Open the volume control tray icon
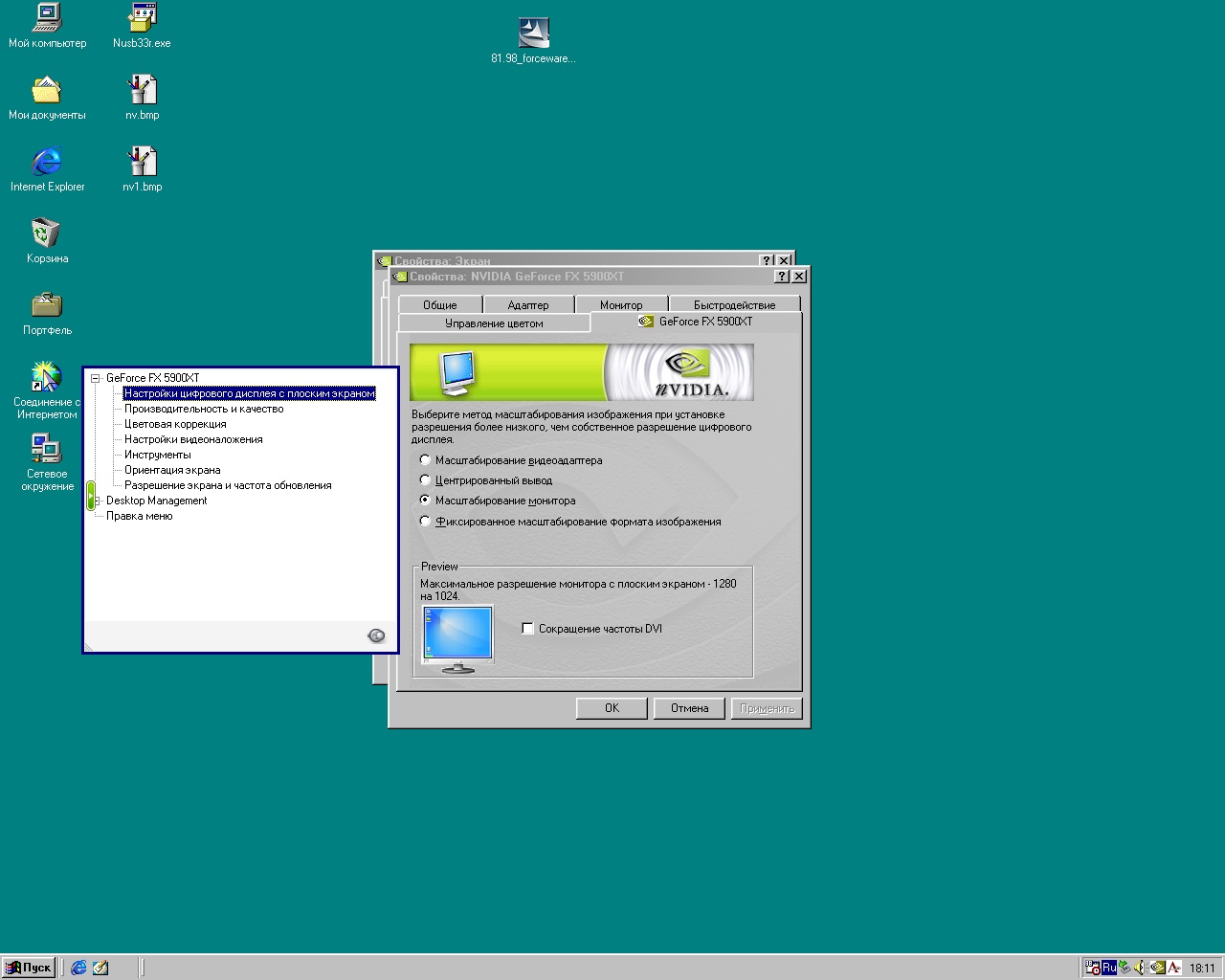The image size is (1225, 980). click(x=1140, y=968)
